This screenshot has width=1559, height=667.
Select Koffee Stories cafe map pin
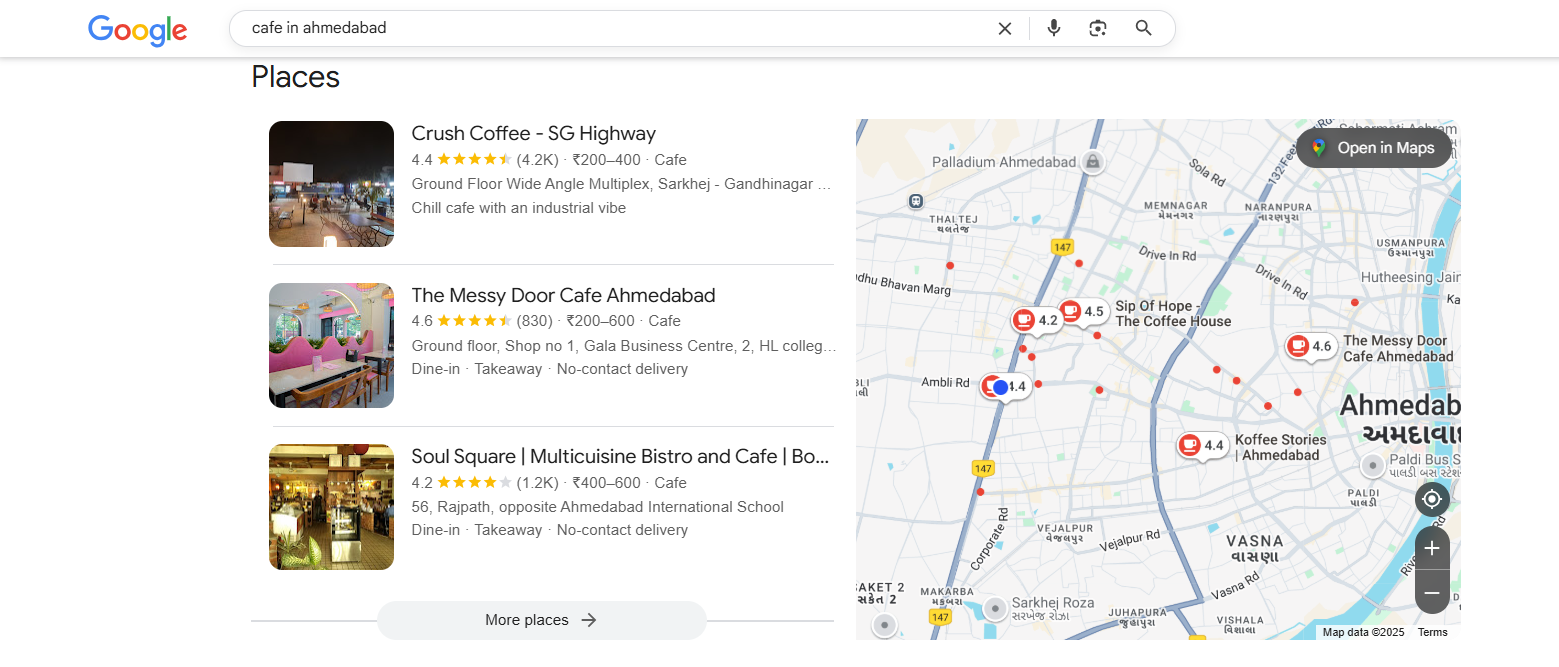(1189, 445)
